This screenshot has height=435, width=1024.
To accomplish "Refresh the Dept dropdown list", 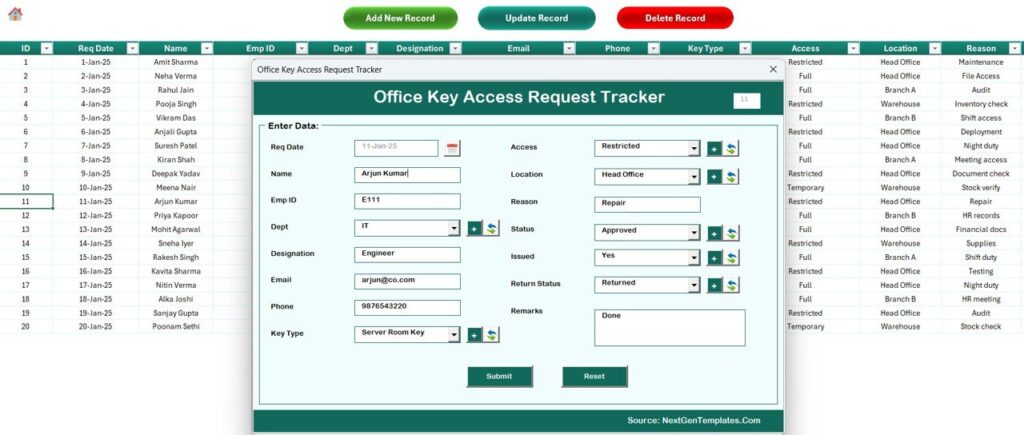I will pyautogui.click(x=492, y=229).
